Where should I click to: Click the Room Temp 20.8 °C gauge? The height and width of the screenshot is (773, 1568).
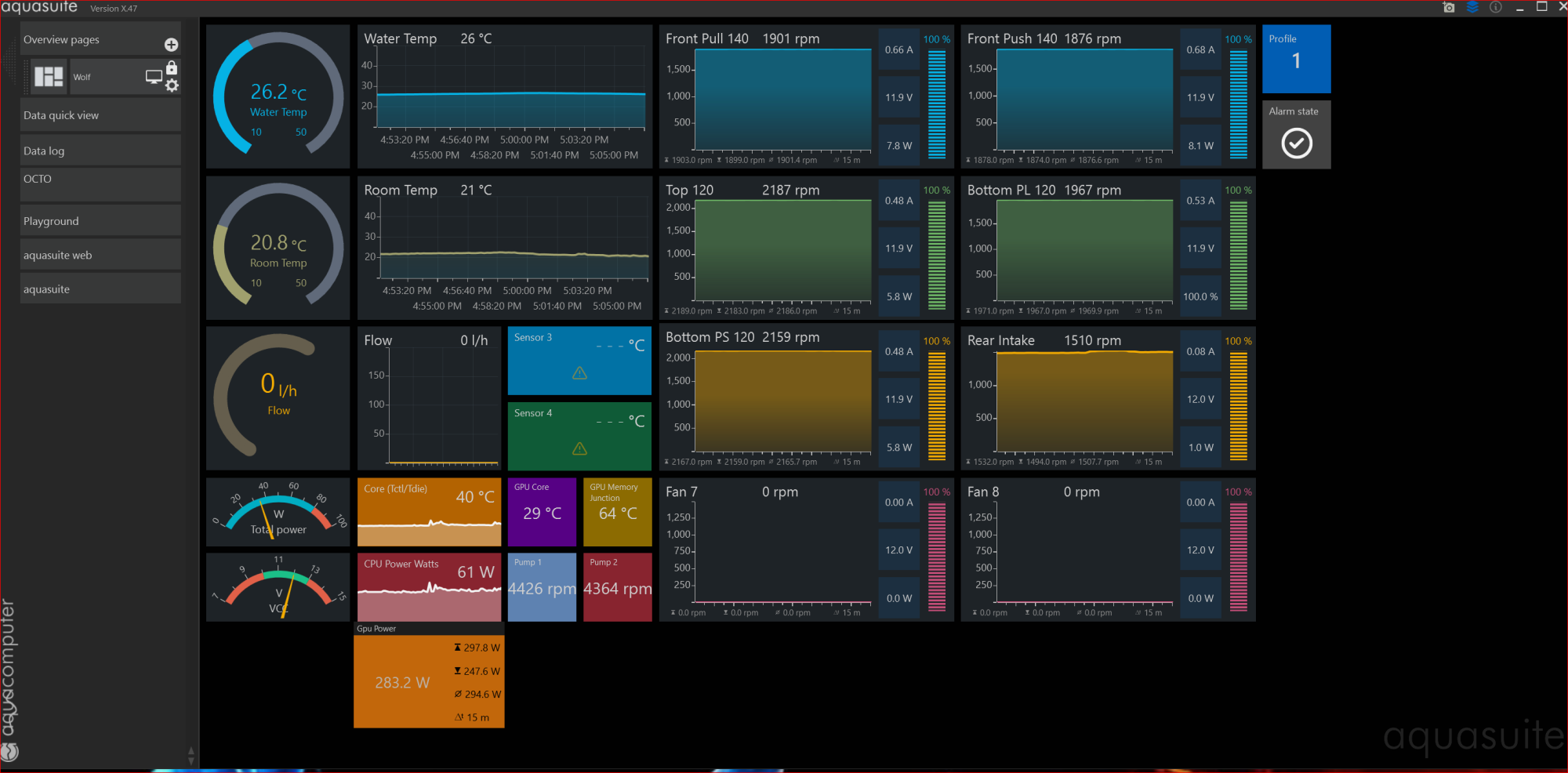pyautogui.click(x=278, y=248)
